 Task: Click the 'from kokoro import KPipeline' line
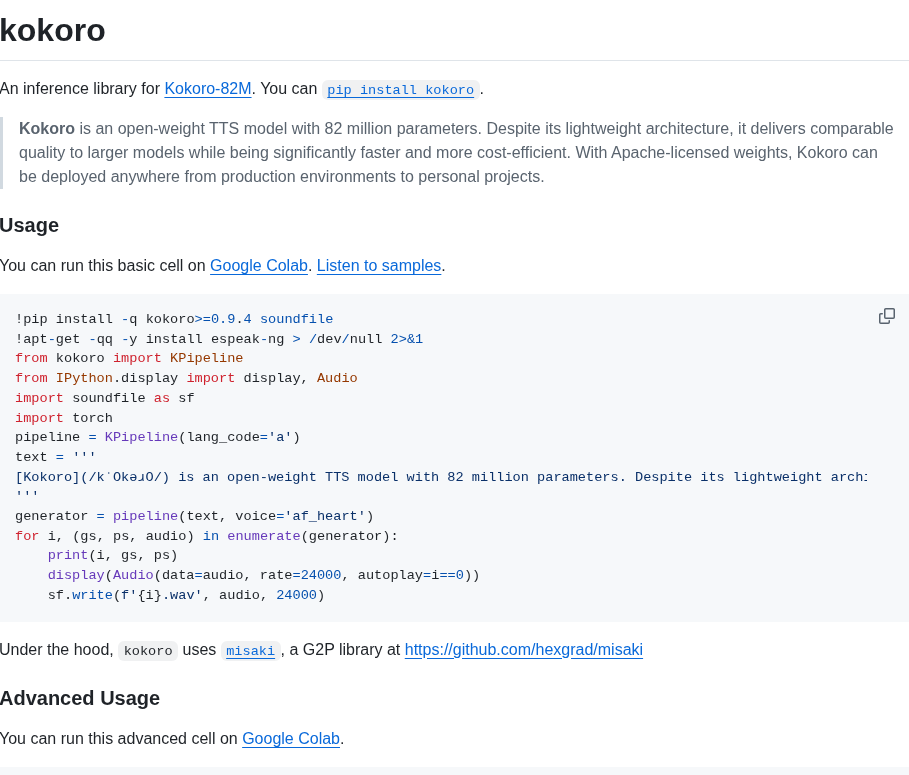(129, 358)
